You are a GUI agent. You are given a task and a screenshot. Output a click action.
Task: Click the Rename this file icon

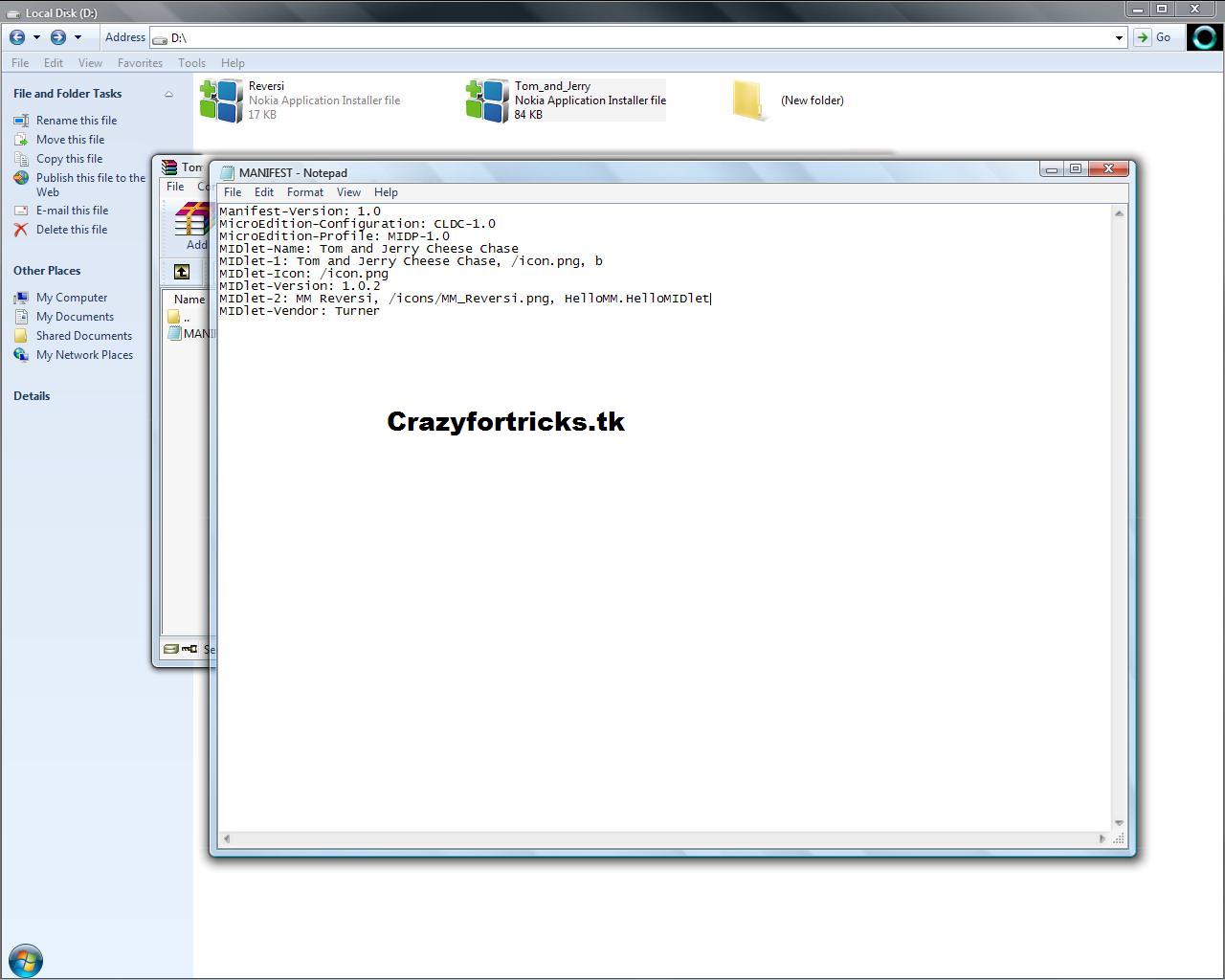coord(21,121)
